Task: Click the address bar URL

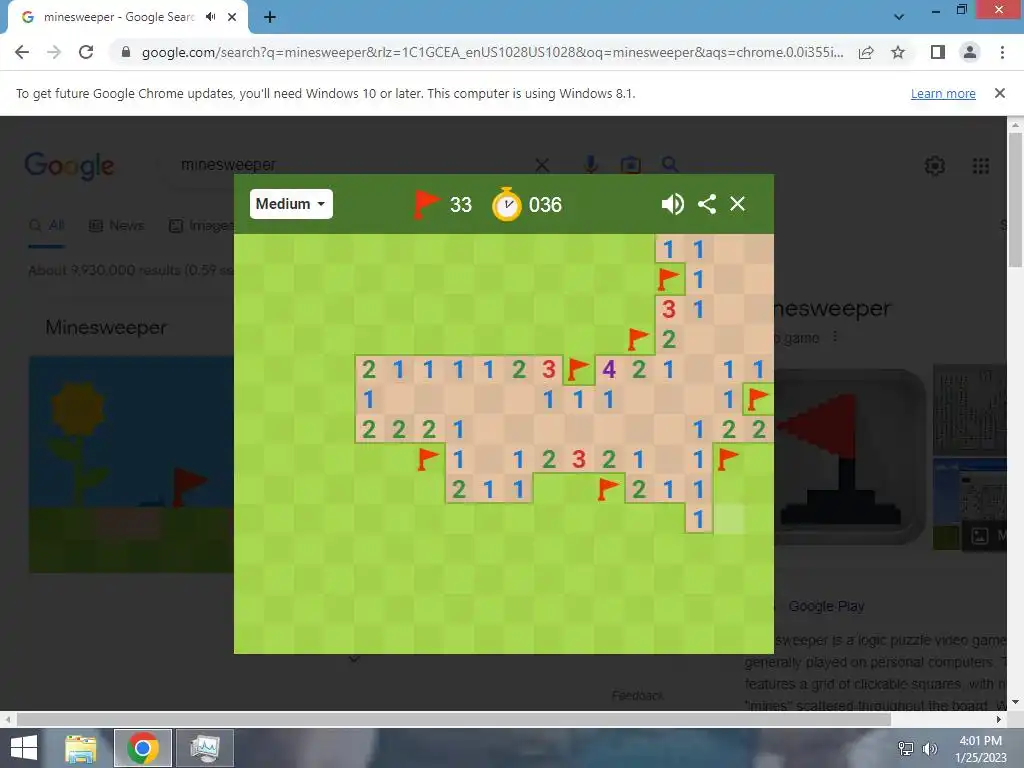Action: pyautogui.click(x=492, y=52)
